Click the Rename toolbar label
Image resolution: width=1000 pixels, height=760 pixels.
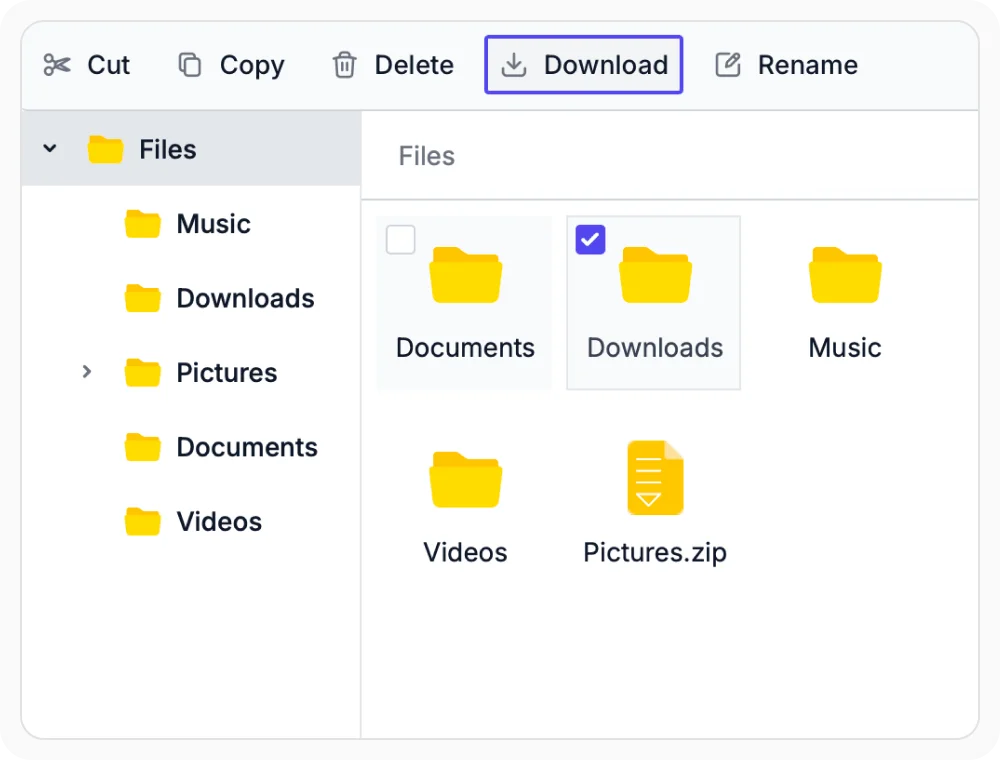pos(807,65)
